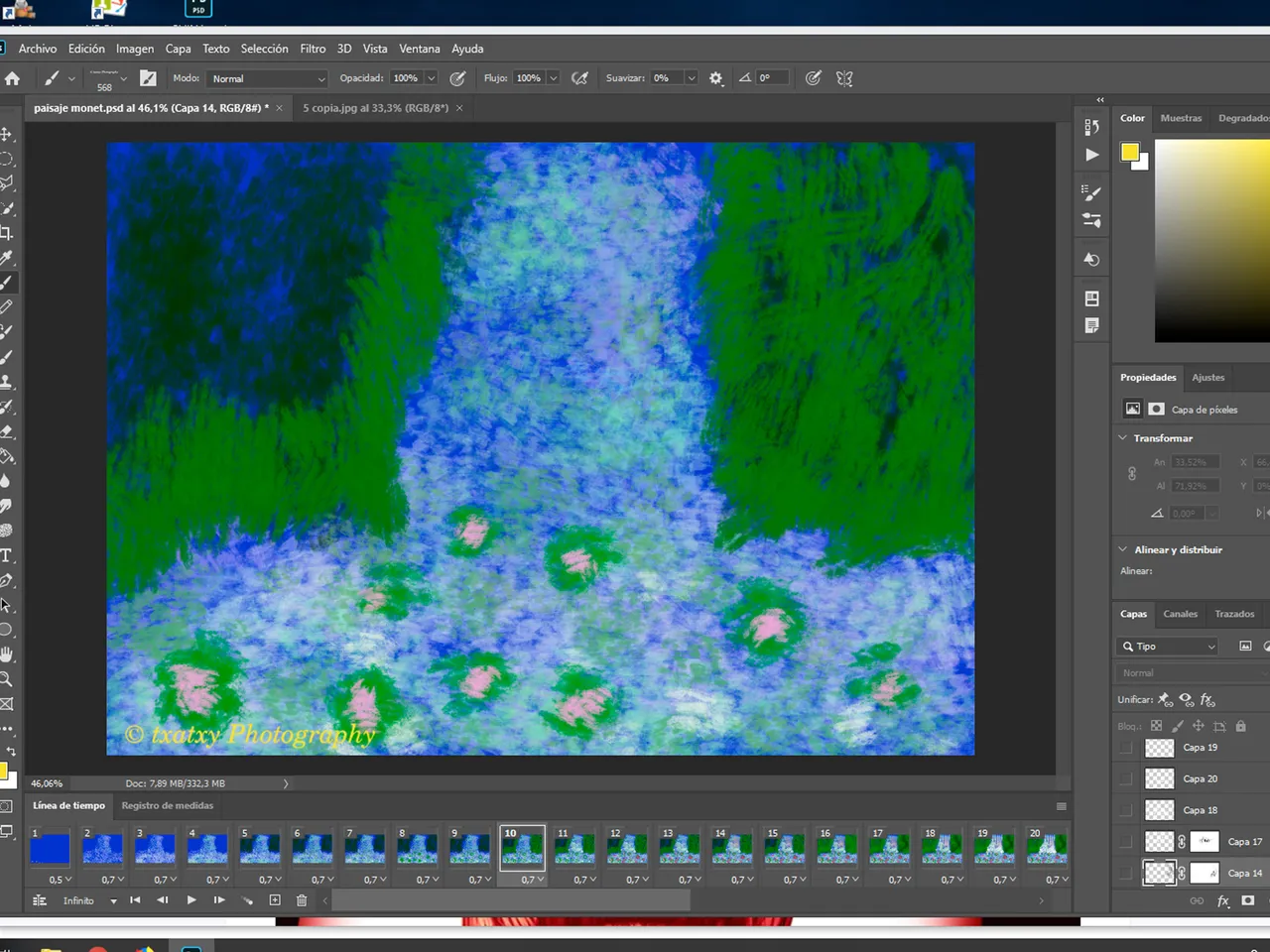Toggle pressure for opacity icon
The height and width of the screenshot is (952, 1270).
click(x=457, y=78)
